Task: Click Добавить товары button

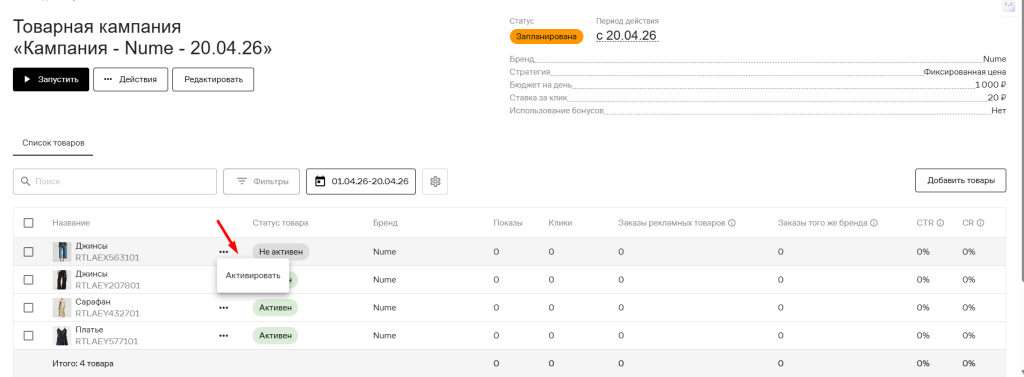Action: pyautogui.click(x=961, y=180)
